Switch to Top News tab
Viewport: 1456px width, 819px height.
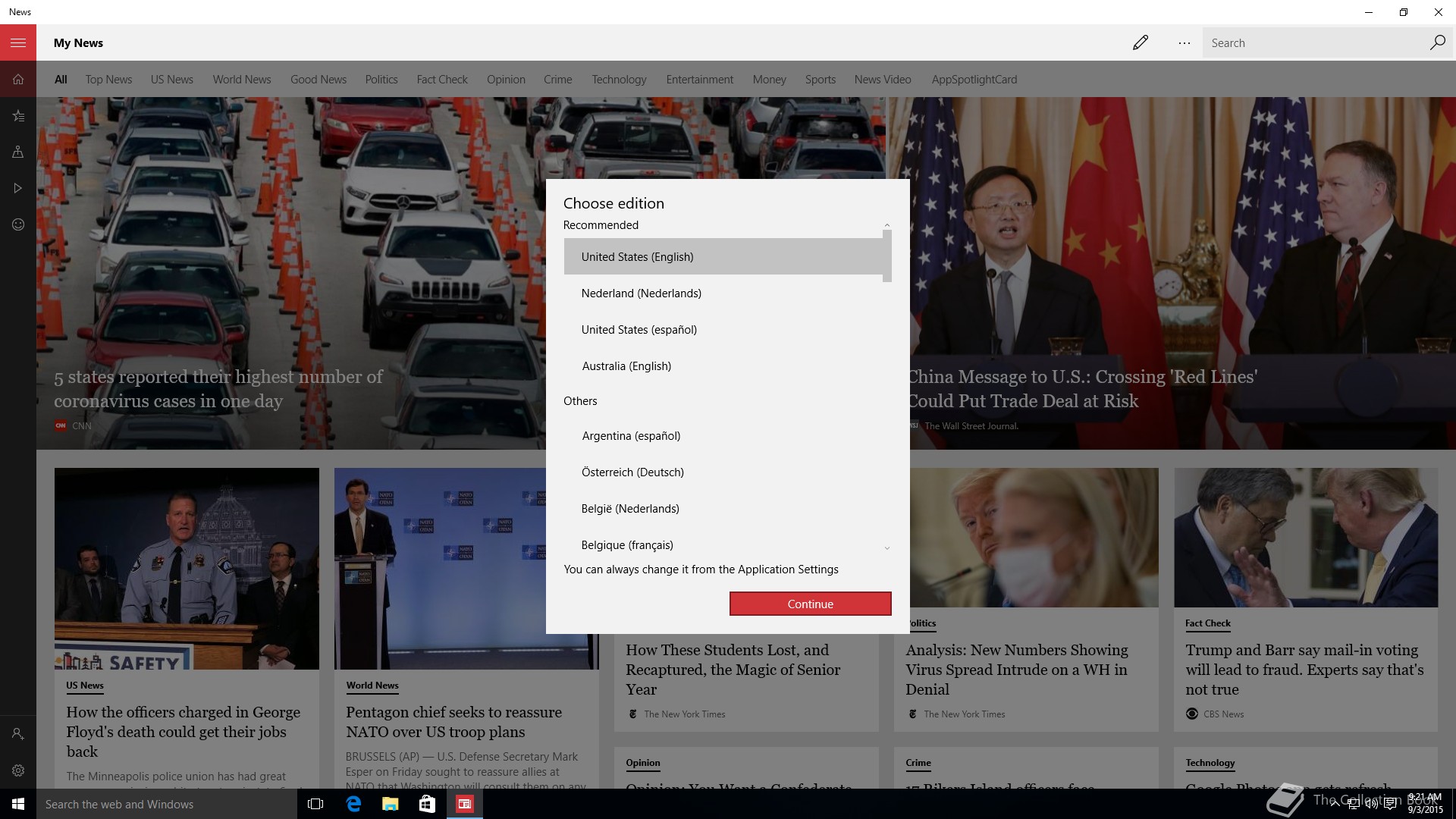[108, 80]
